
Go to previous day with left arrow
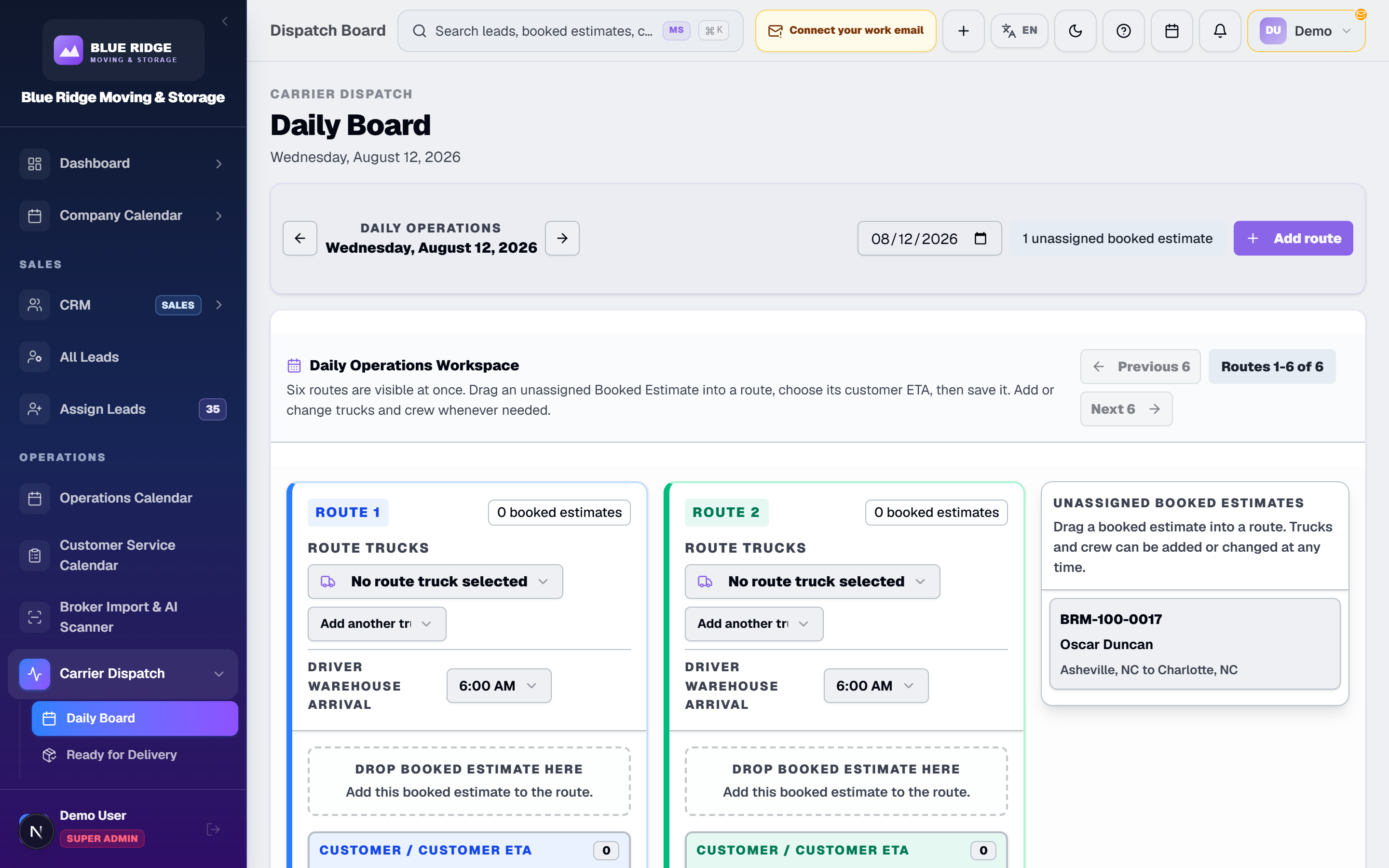300,238
